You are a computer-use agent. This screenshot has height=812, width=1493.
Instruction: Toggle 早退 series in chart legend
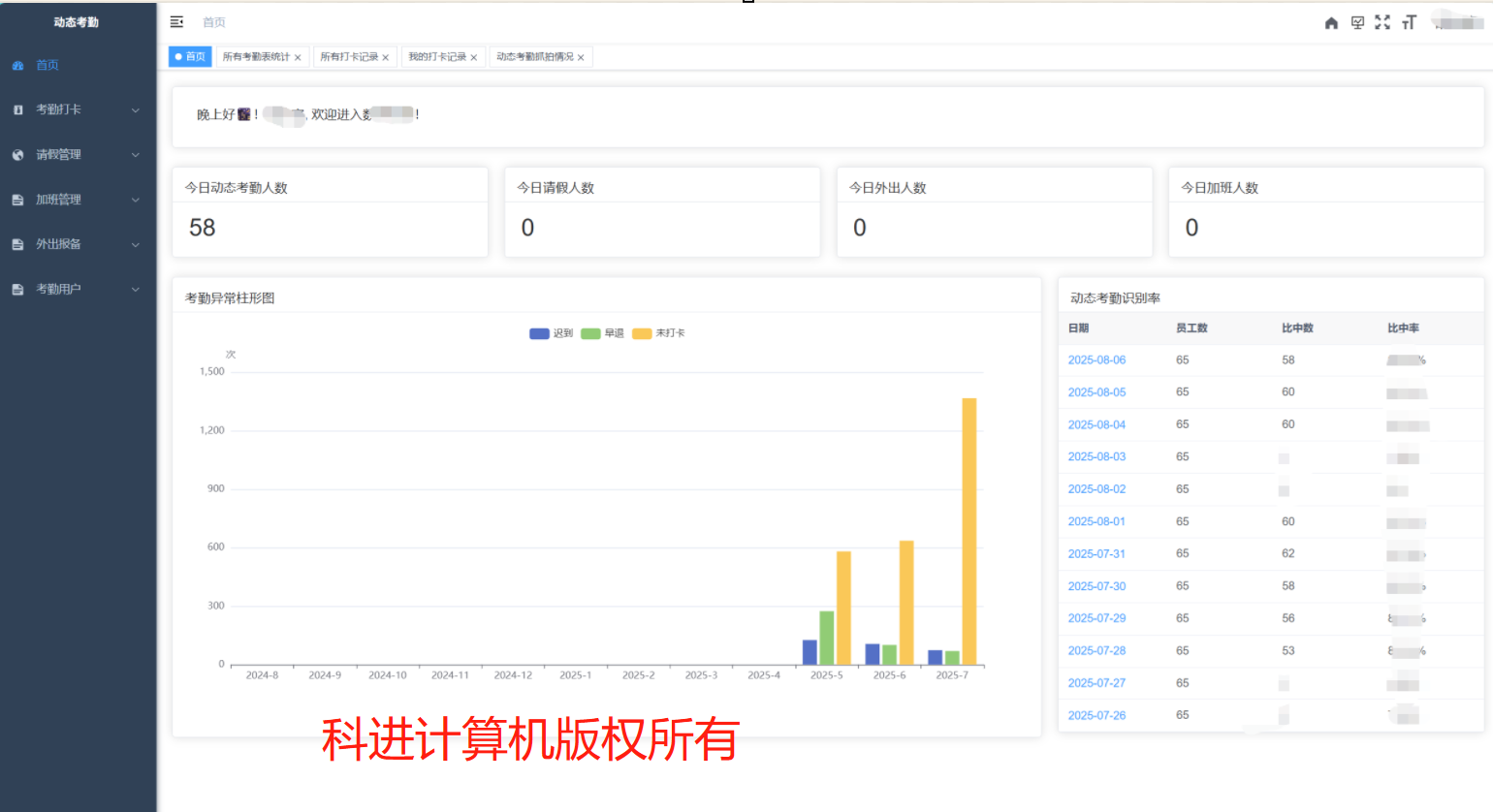pos(603,333)
